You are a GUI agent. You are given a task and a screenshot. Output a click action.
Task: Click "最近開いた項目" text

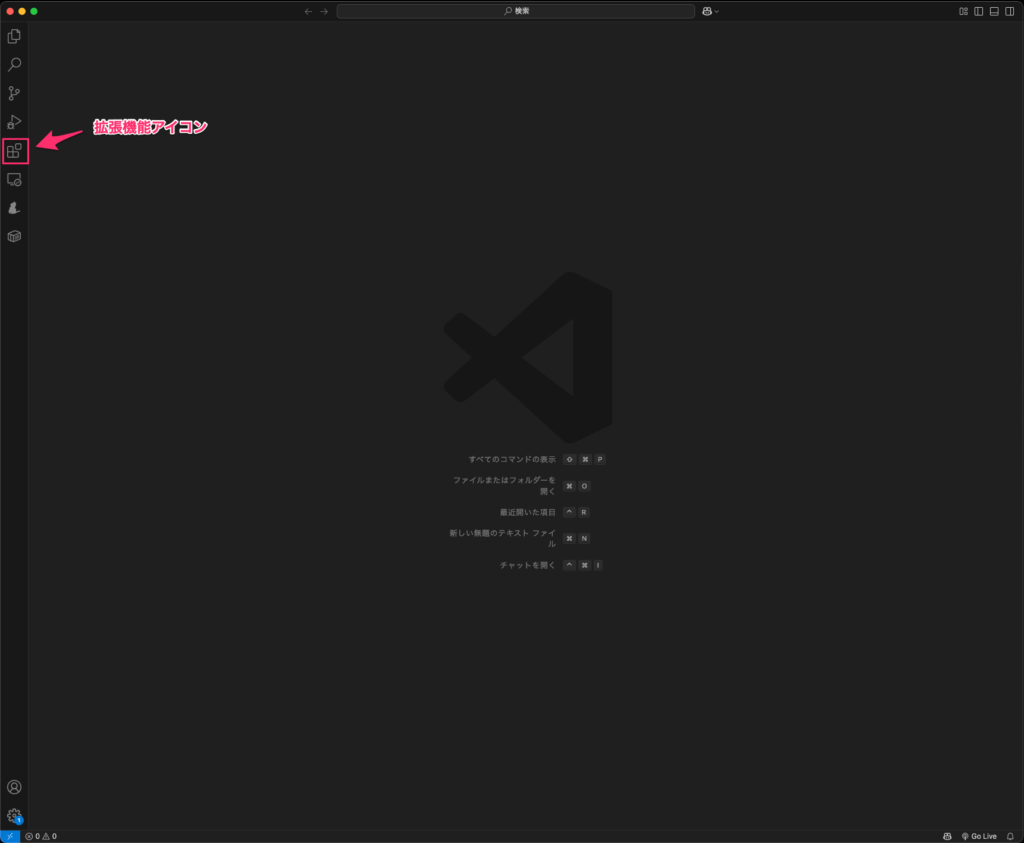coord(528,513)
